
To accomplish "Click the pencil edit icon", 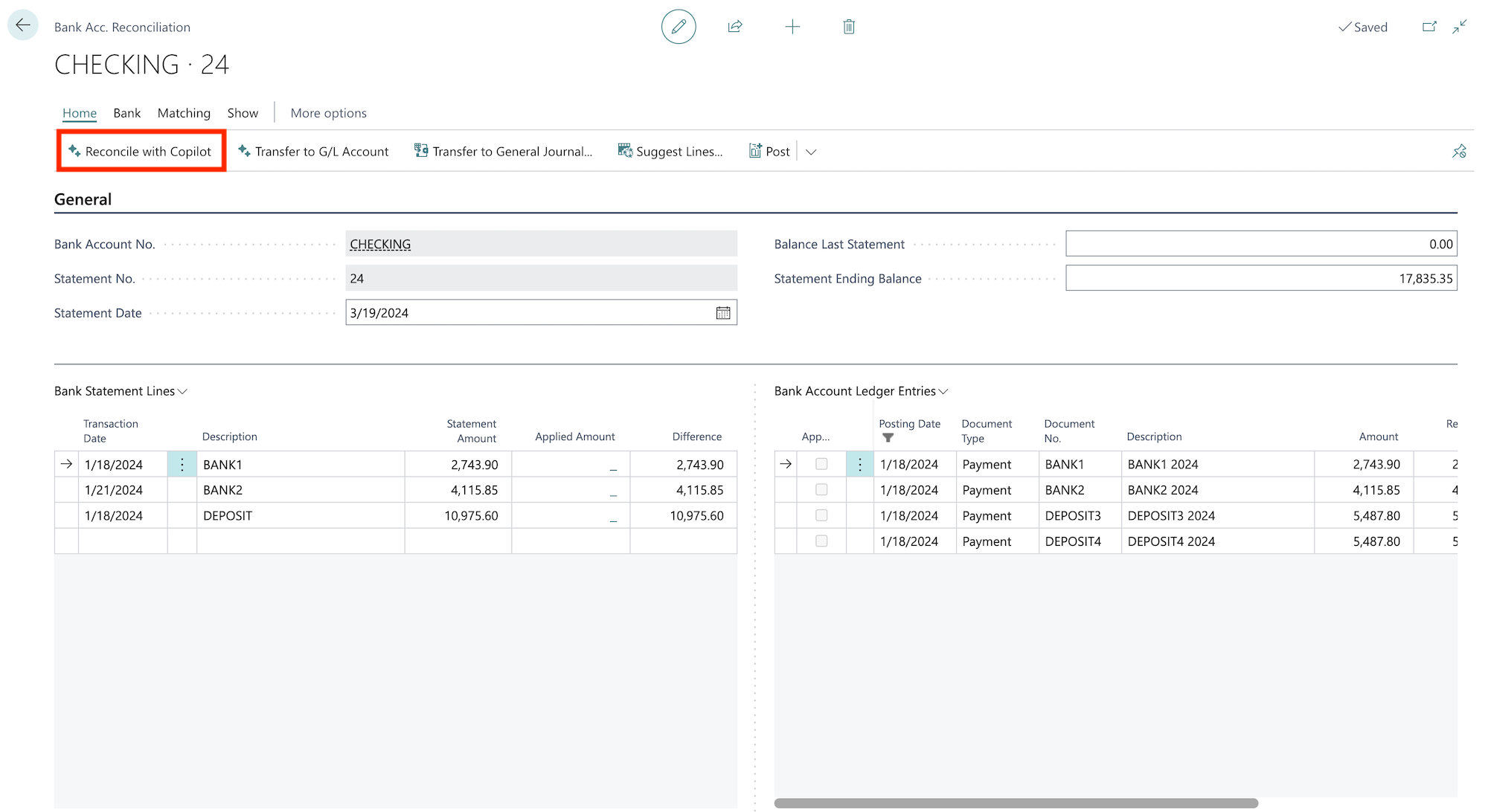I will point(679,27).
